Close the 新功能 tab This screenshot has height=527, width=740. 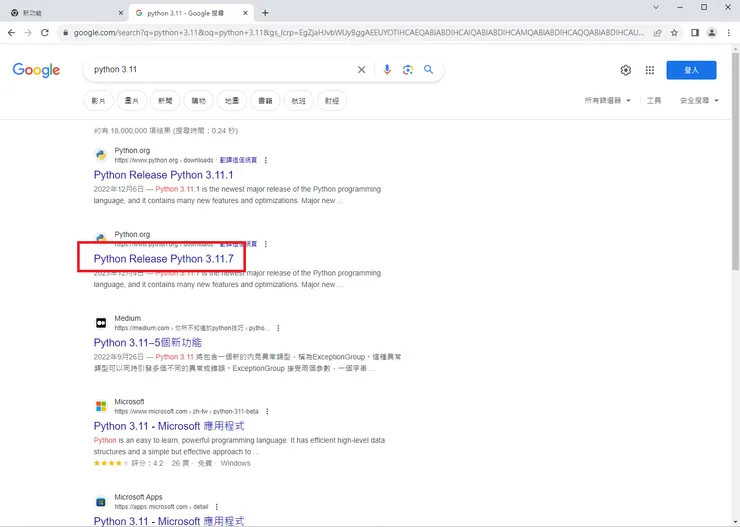tap(120, 13)
